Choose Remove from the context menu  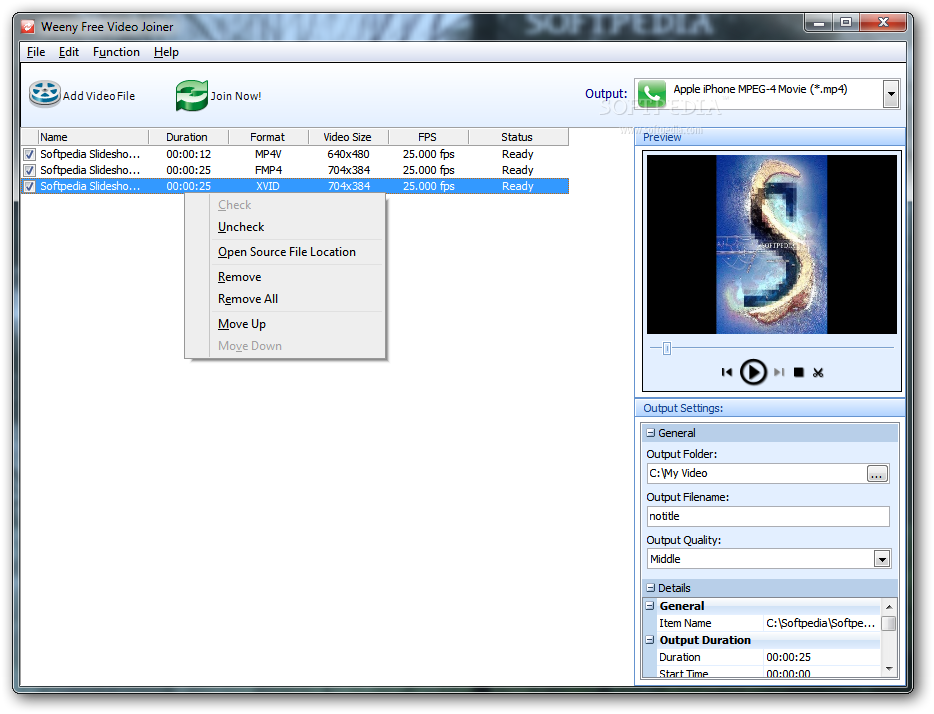click(x=239, y=277)
